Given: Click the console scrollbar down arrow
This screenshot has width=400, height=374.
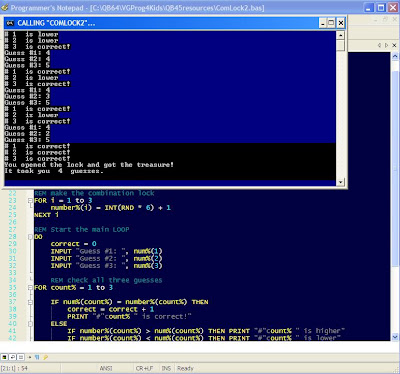Looking at the screenshot, I should coord(340,182).
